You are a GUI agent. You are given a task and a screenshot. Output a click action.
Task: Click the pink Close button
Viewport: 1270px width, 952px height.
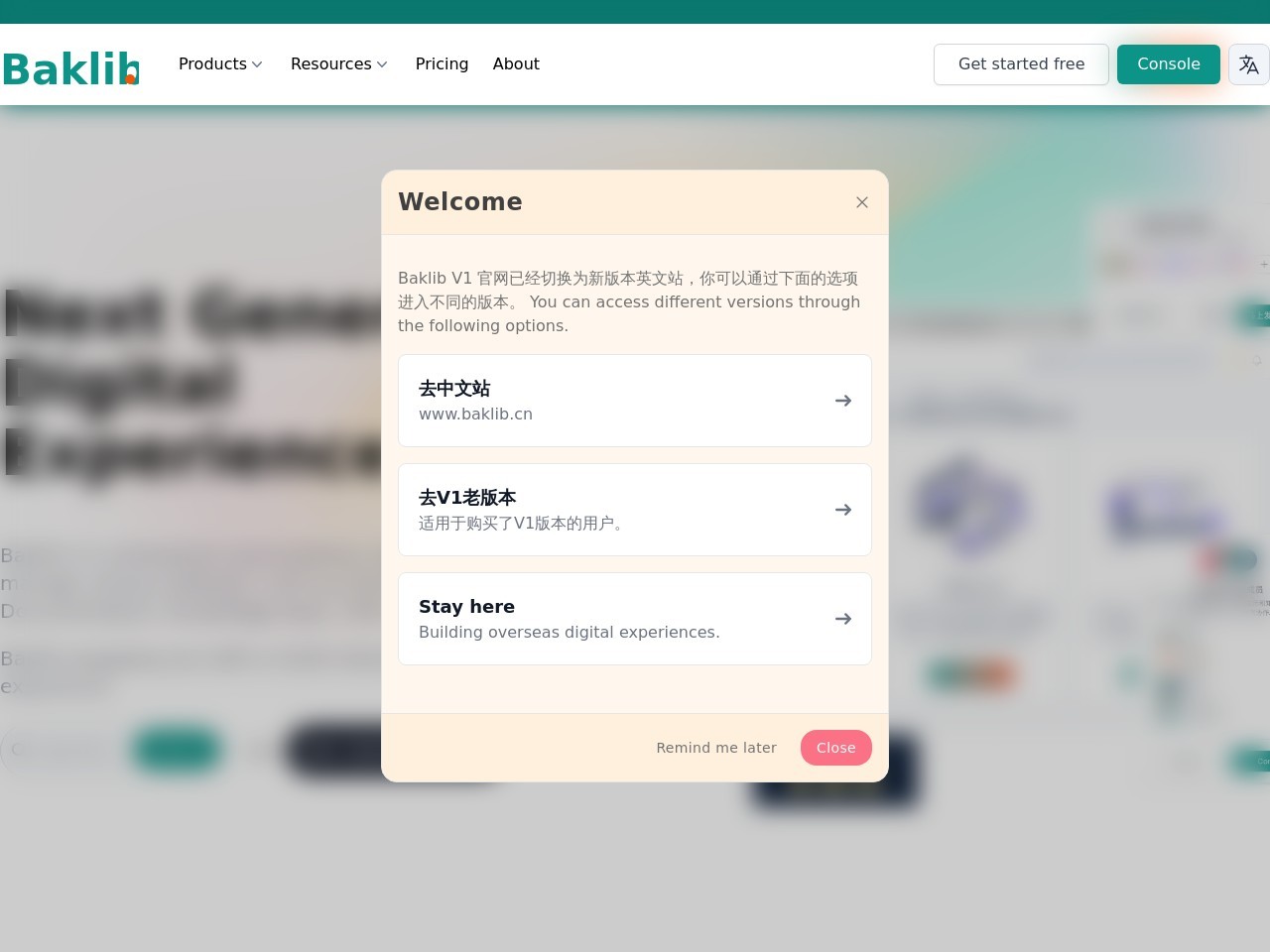[x=836, y=748]
